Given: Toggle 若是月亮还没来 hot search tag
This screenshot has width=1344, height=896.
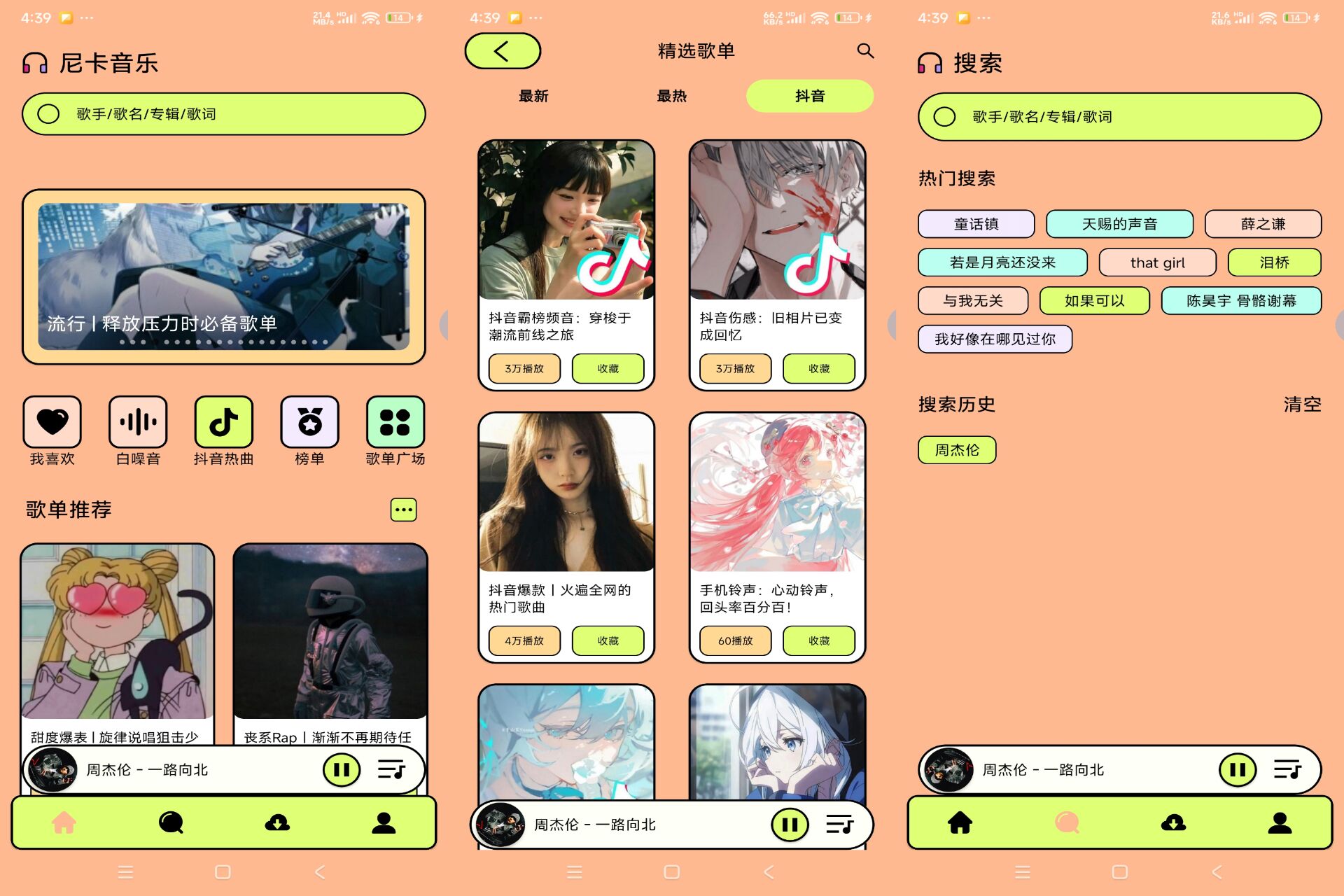Looking at the screenshot, I should [999, 262].
